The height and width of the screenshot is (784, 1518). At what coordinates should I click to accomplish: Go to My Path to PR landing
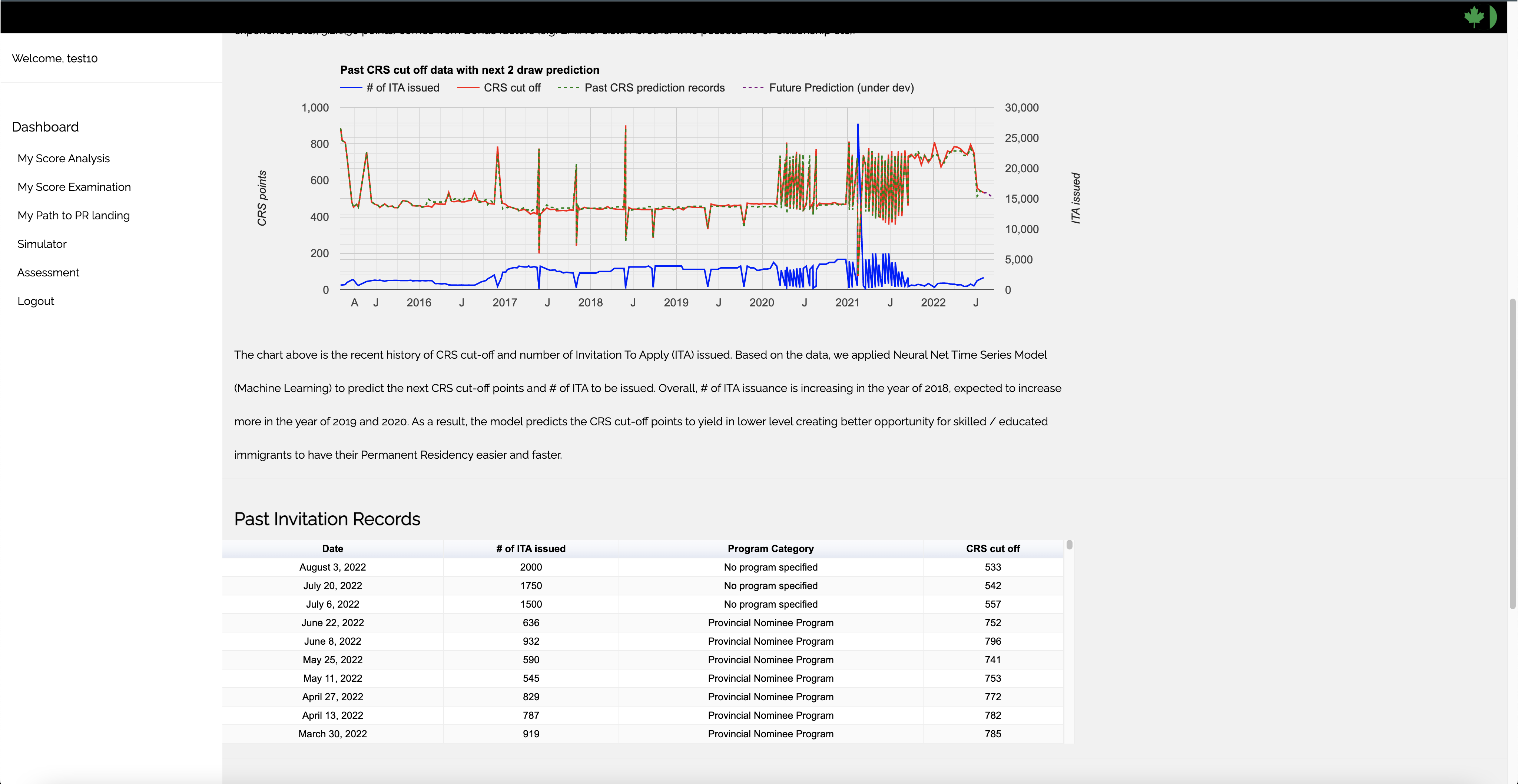tap(74, 216)
